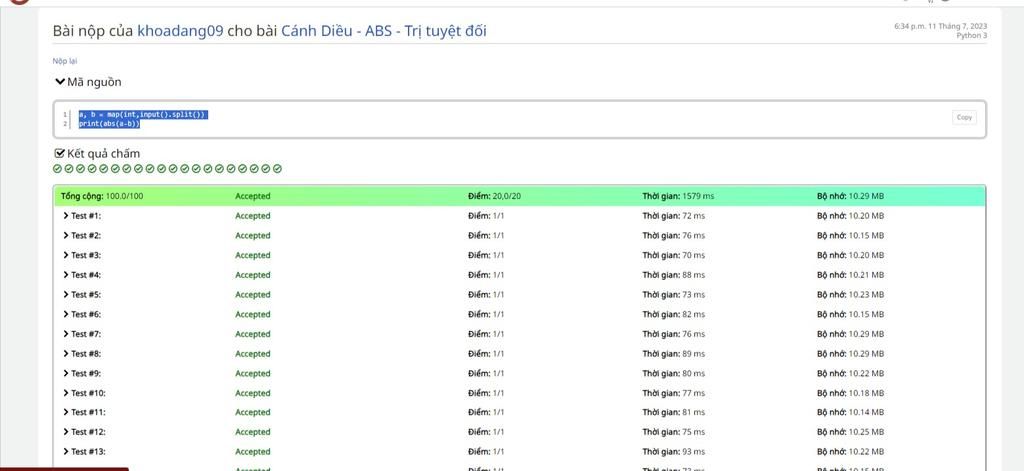The height and width of the screenshot is (471, 1024).
Task: Expand Test #1 details
Action: [66, 216]
